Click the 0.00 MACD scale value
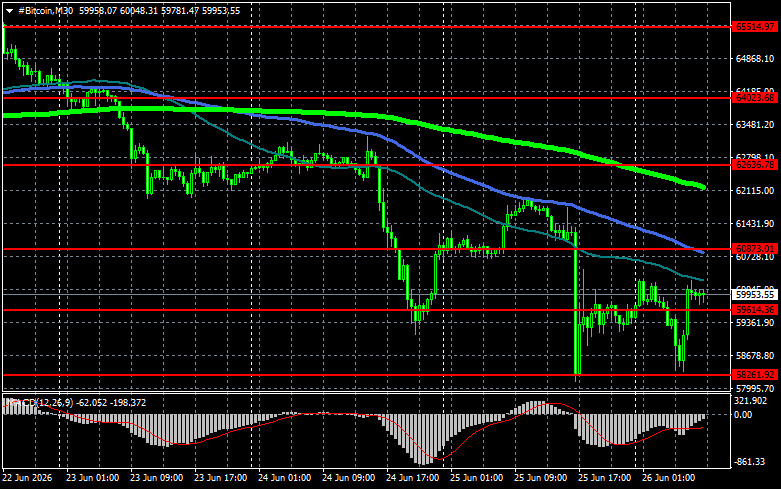Image resolution: width=781 pixels, height=489 pixels. coord(743,415)
